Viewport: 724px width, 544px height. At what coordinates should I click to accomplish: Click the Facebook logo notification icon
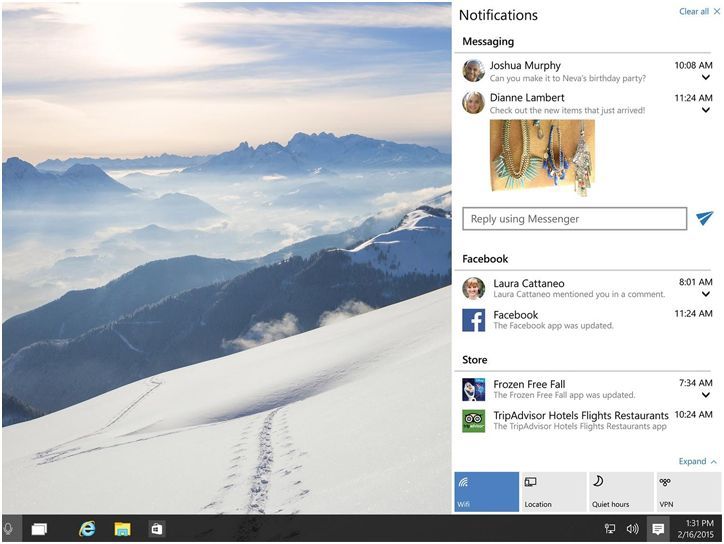(x=473, y=320)
